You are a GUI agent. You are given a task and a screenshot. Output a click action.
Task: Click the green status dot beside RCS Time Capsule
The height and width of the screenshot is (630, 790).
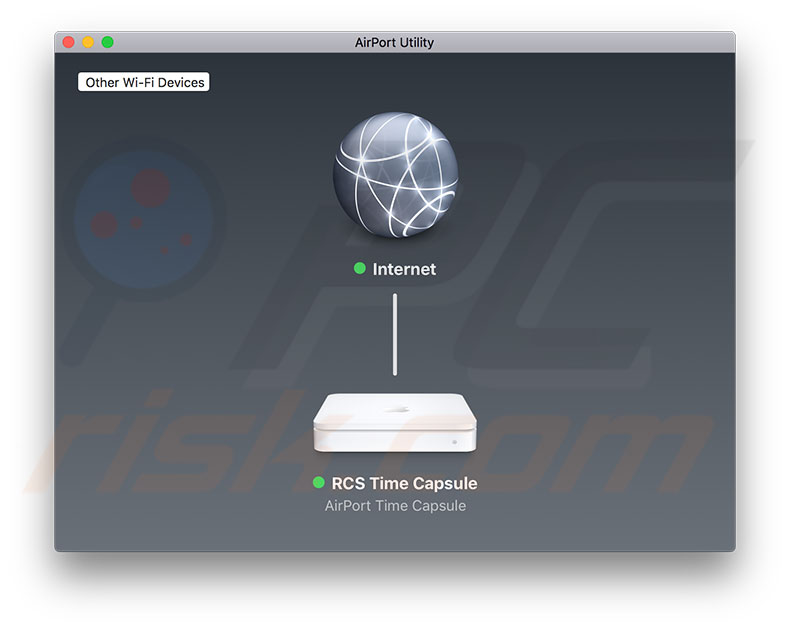(x=318, y=482)
